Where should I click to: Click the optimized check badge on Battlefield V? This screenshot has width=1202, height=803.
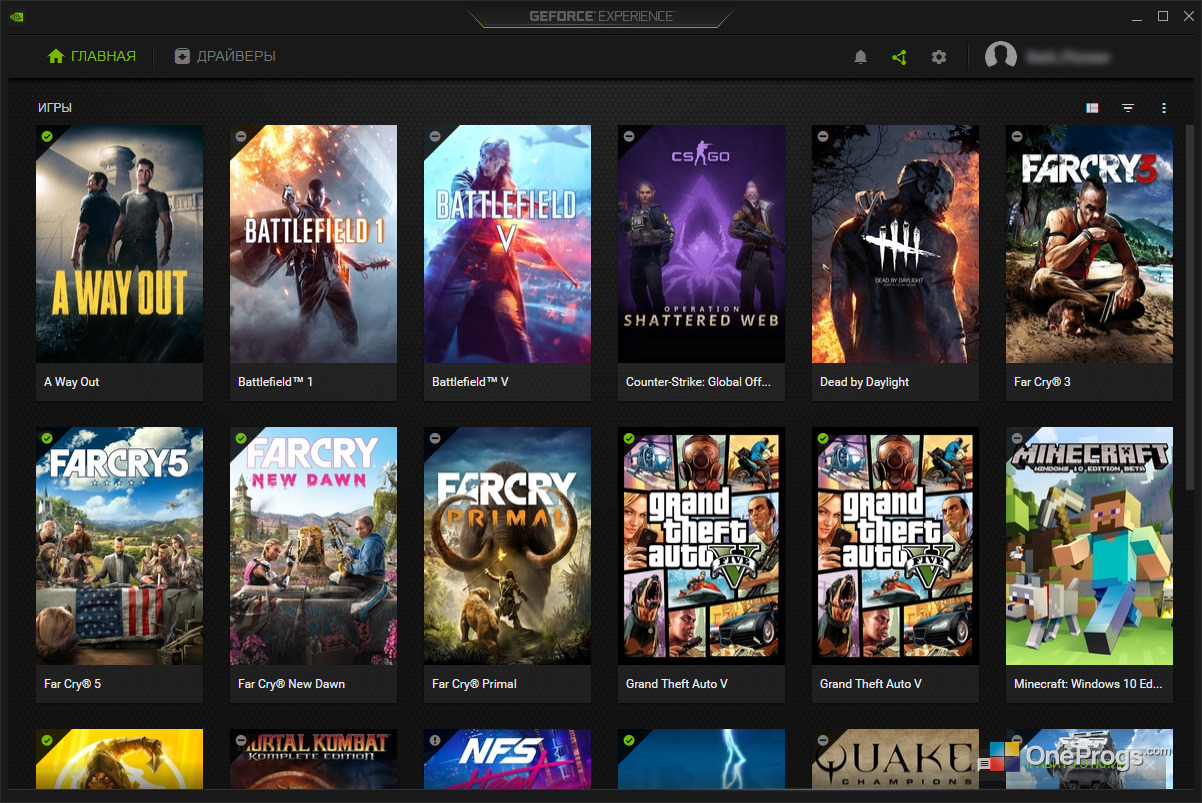click(x=435, y=136)
